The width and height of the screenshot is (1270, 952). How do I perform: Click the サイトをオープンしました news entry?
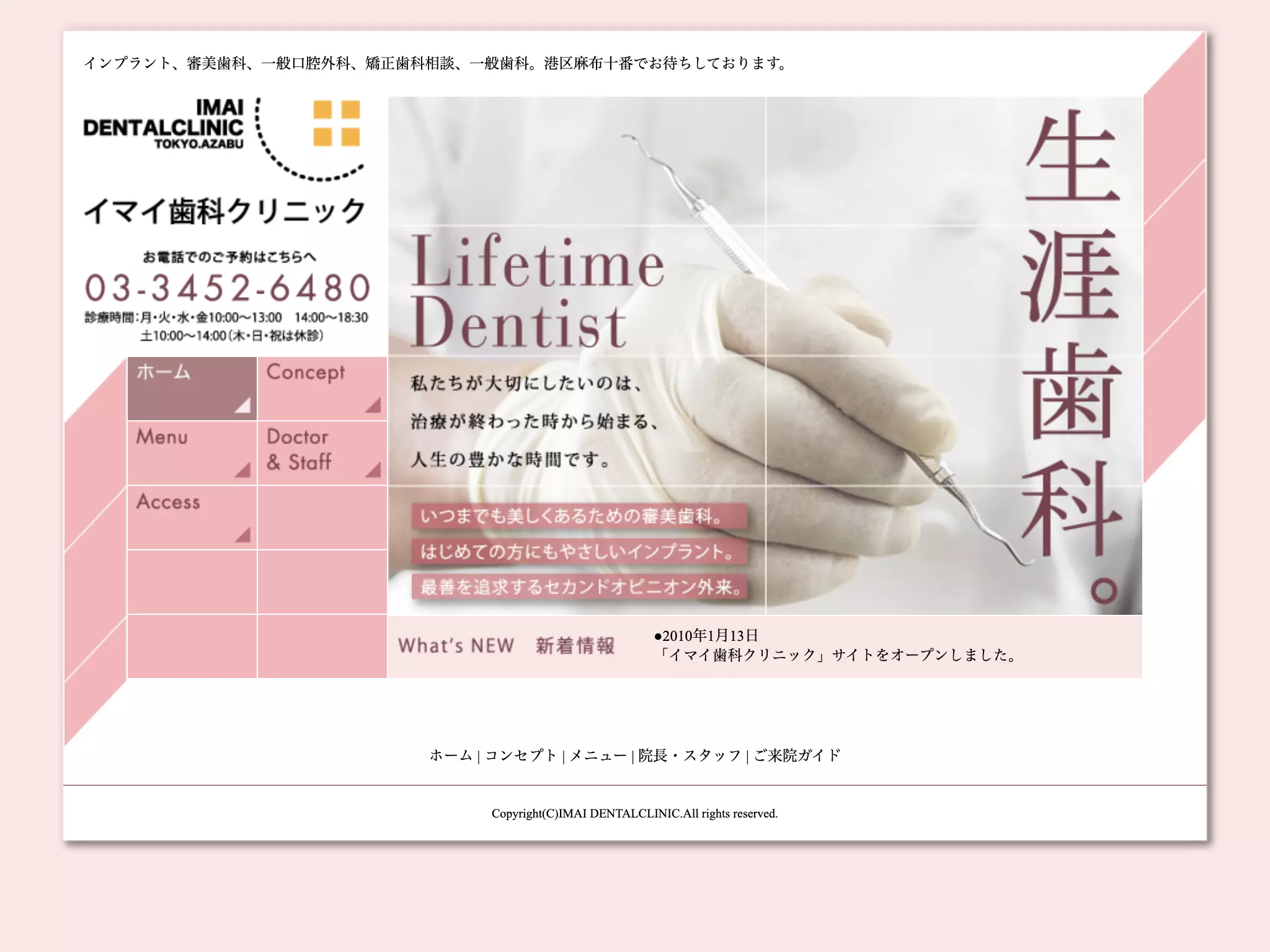point(838,655)
